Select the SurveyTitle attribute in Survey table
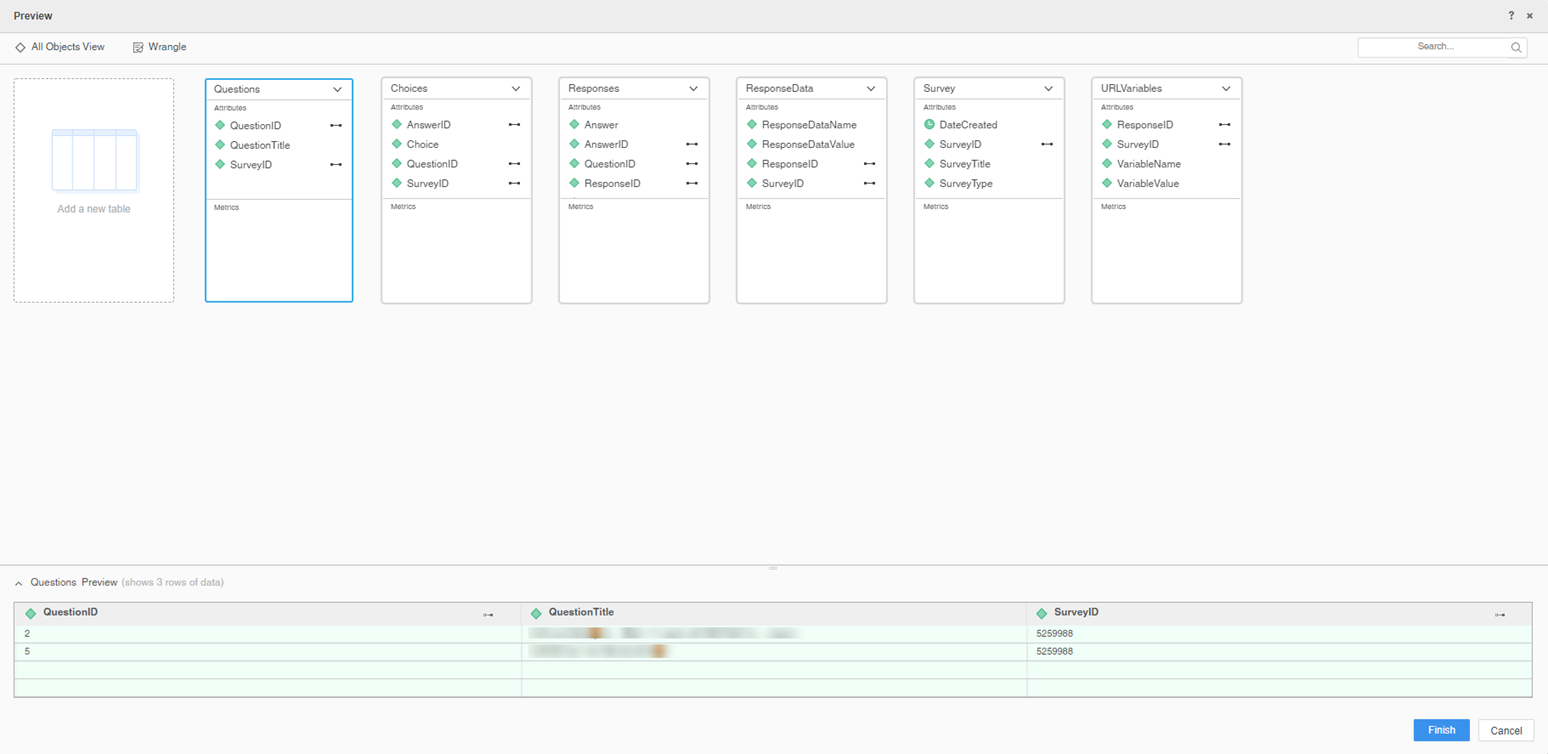 pos(964,164)
